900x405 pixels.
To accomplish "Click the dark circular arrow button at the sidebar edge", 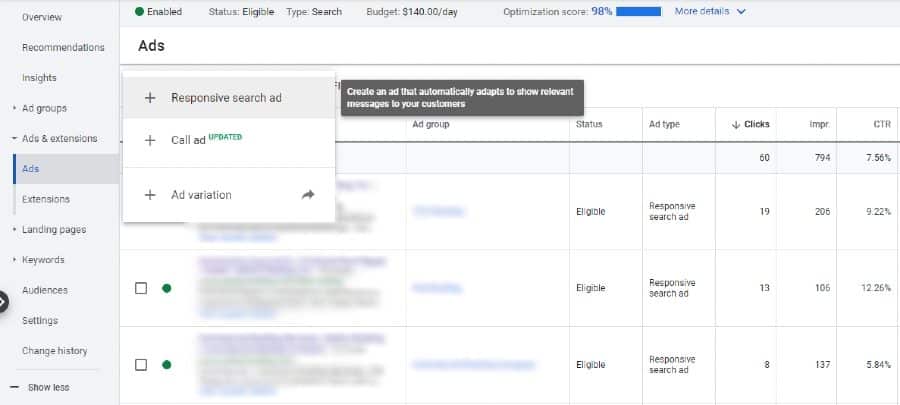I will tap(2, 302).
